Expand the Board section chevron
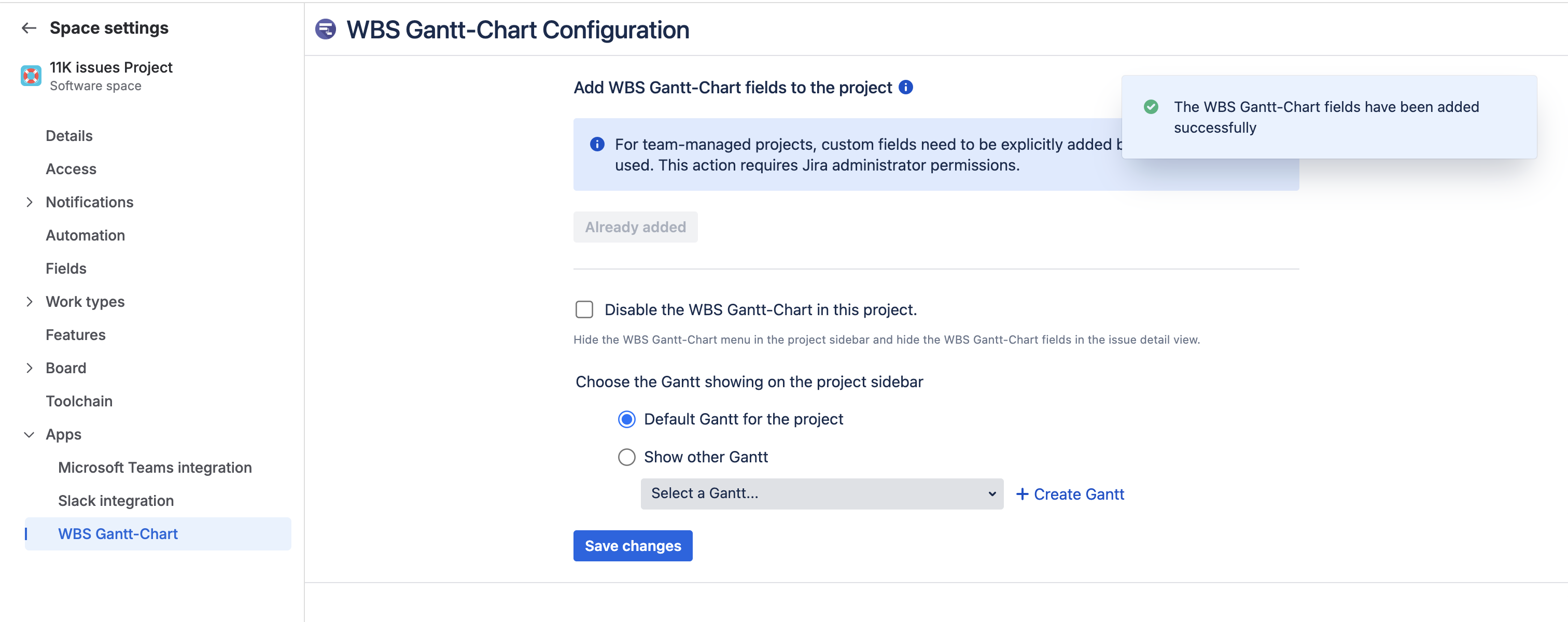Image resolution: width=1568 pixels, height=622 pixels. point(29,368)
